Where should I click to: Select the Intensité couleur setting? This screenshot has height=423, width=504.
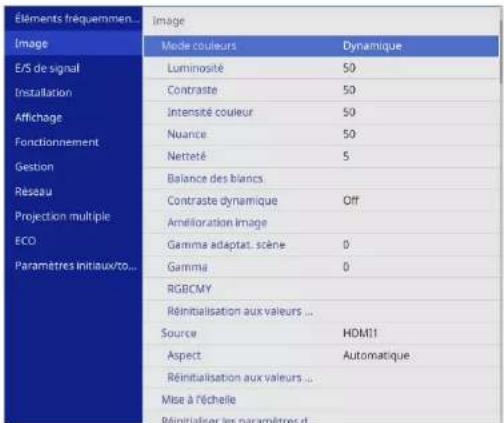(x=321, y=112)
